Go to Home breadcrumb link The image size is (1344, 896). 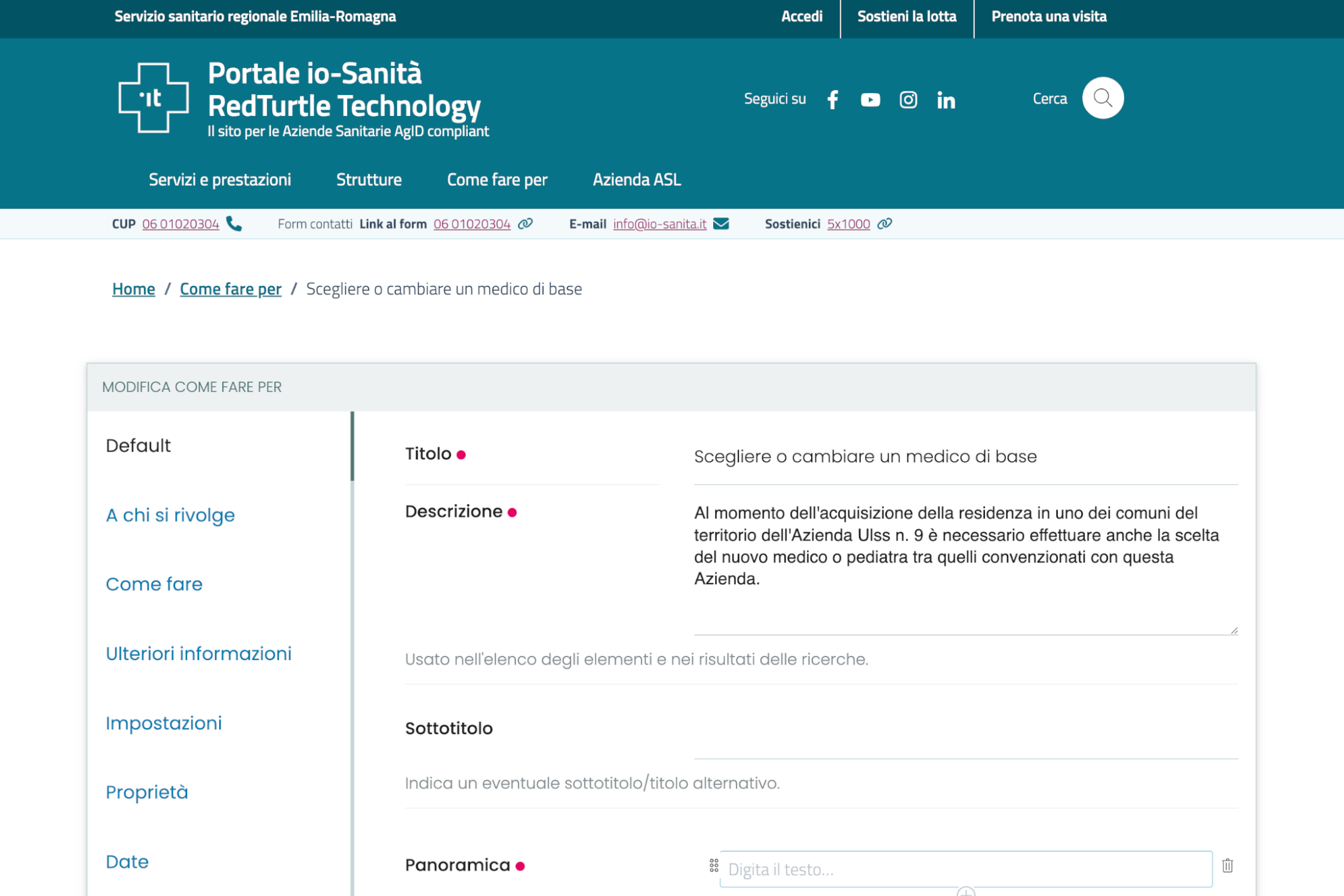point(133,289)
